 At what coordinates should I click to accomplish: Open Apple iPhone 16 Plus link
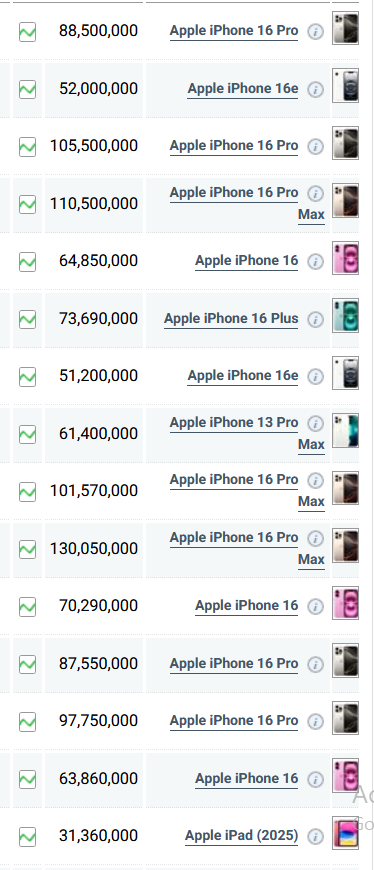point(231,319)
